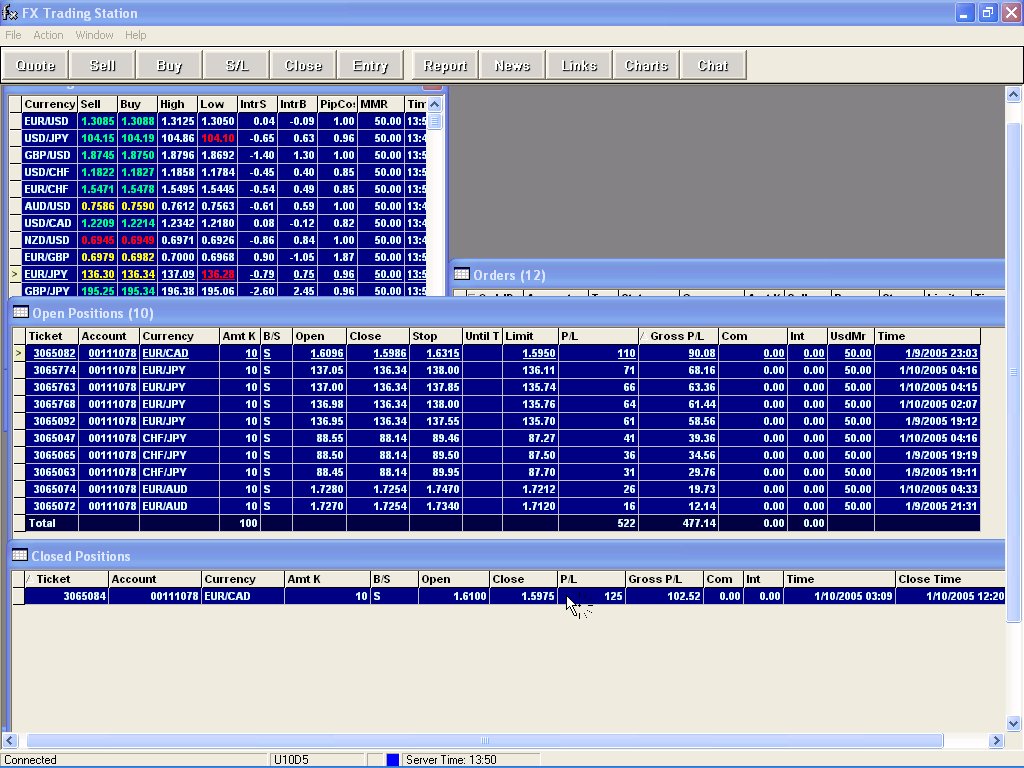Click the Sell column header in rates
Screen dimensions: 1024x768
97,104
